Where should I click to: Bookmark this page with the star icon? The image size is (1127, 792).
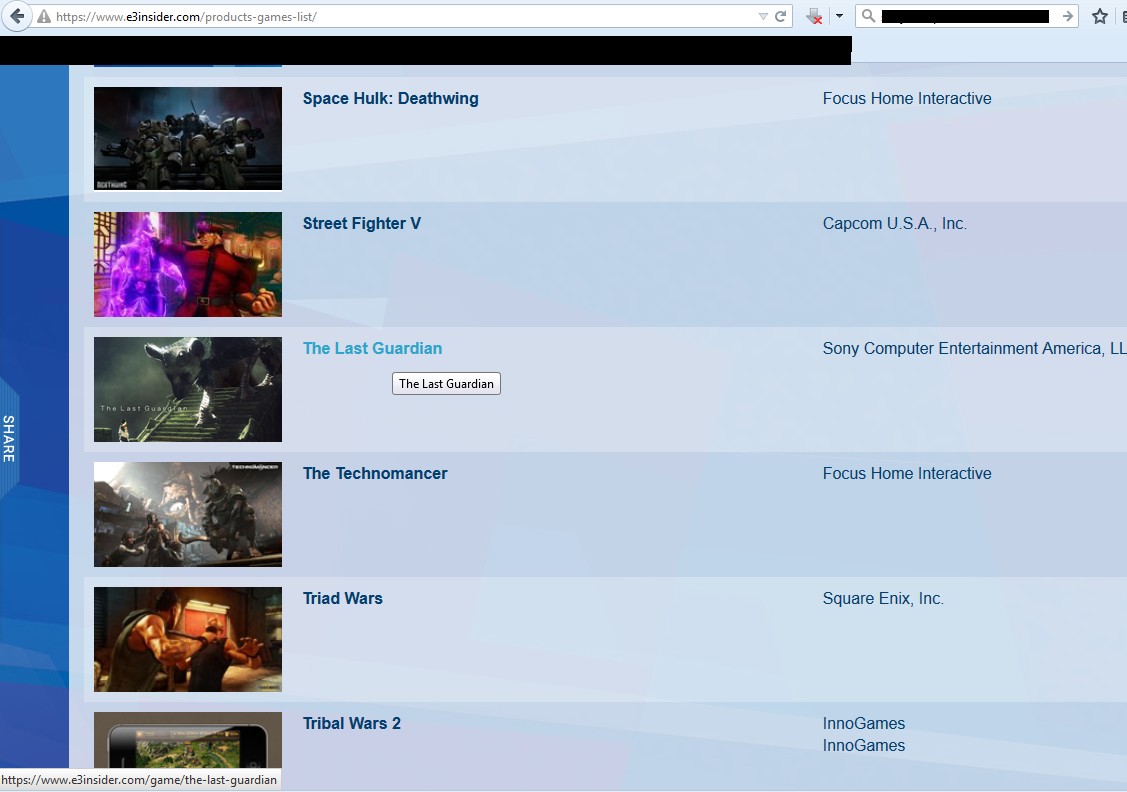[1100, 16]
